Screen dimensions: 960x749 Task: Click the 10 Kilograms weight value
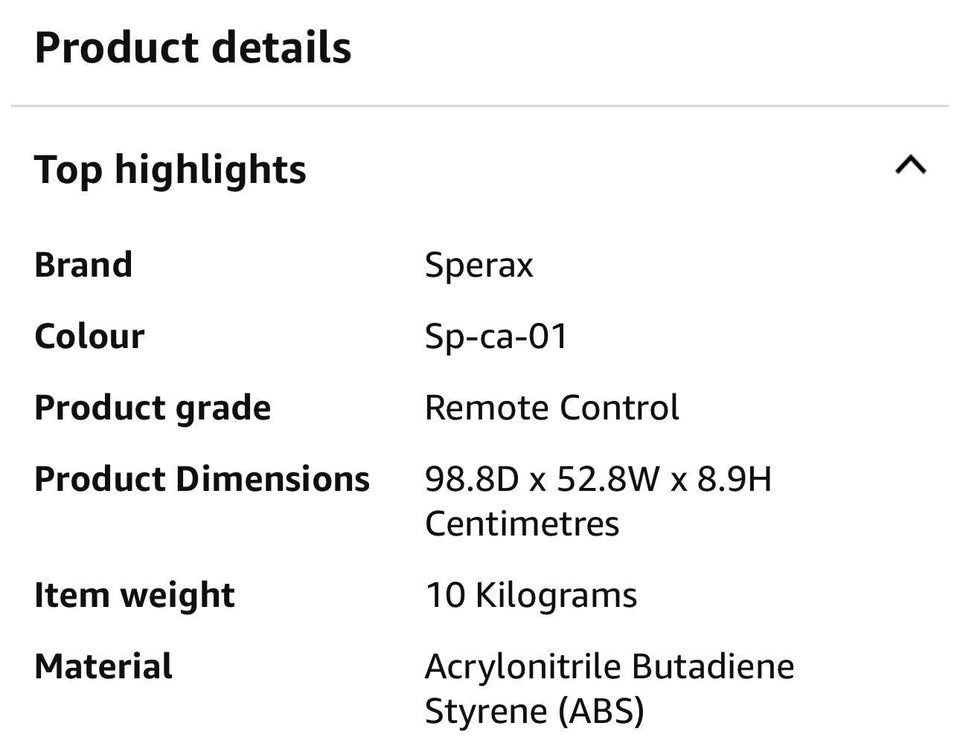click(531, 595)
